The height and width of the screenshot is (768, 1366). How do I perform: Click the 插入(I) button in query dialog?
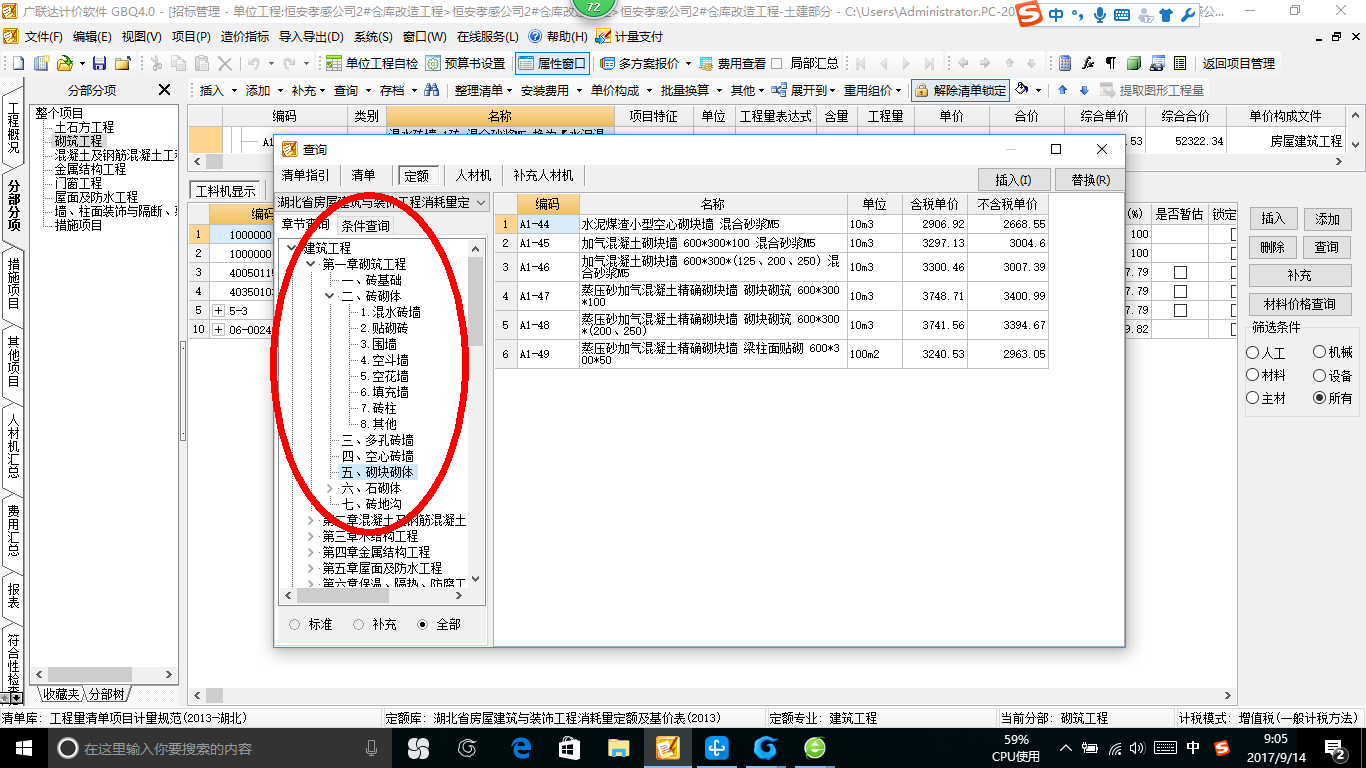click(1013, 180)
